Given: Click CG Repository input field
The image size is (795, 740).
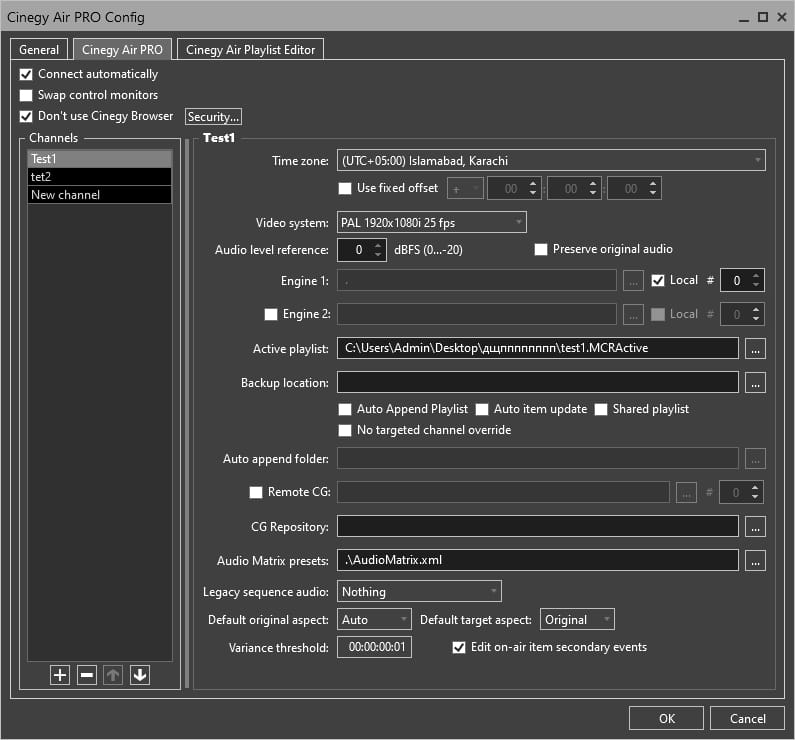Looking at the screenshot, I should pyautogui.click(x=538, y=526).
